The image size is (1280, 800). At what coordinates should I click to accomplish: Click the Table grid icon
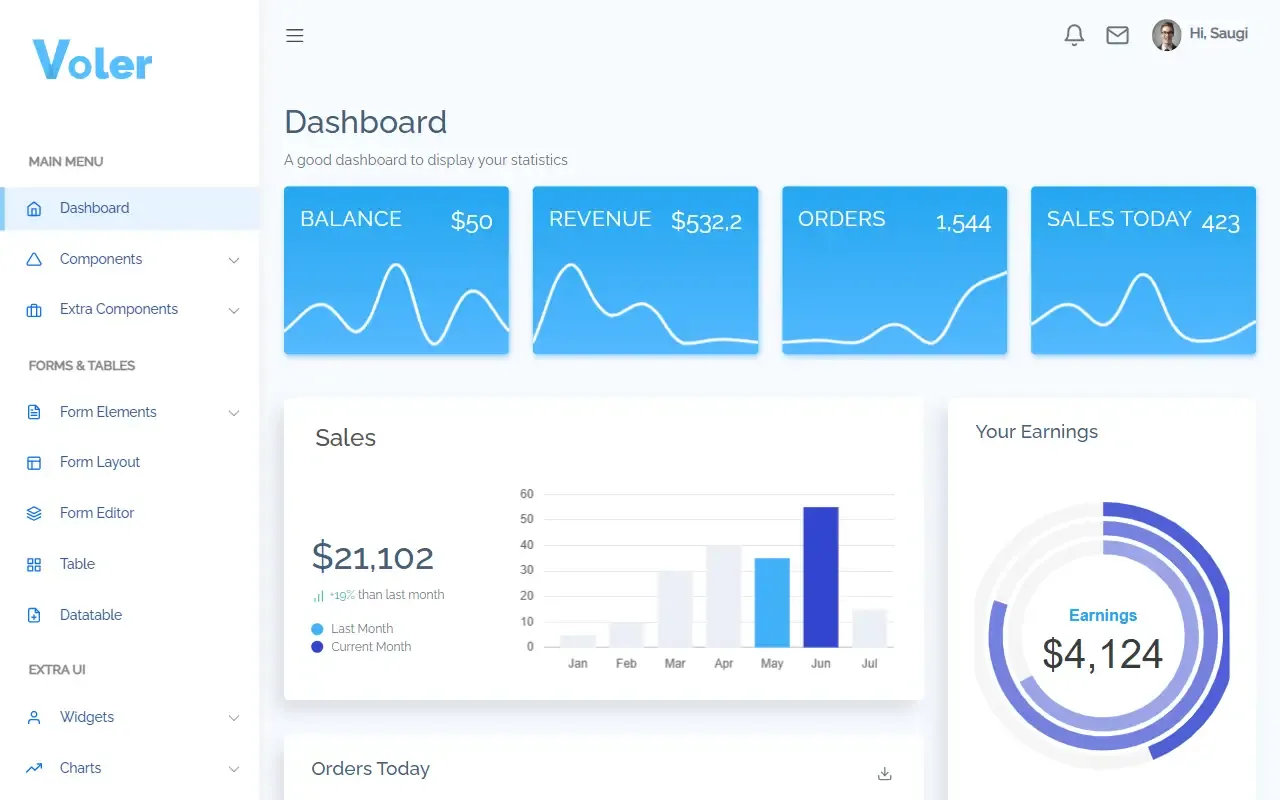[34, 565]
